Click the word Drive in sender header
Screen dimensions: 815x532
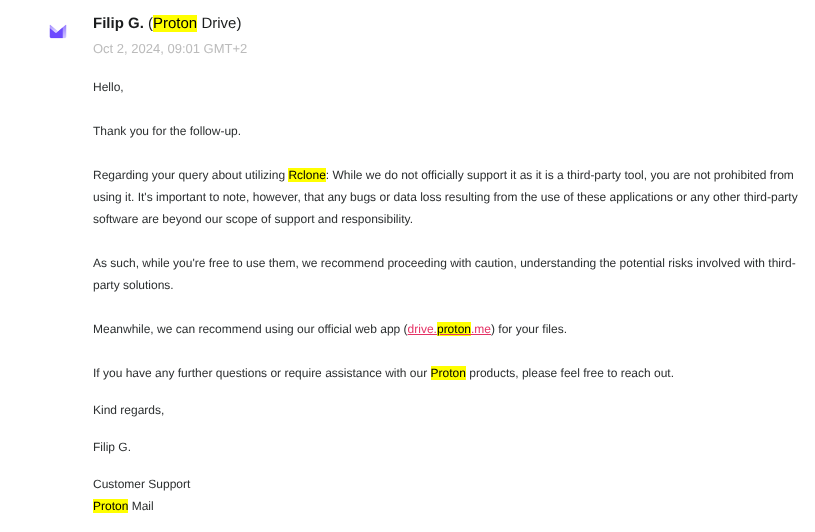(x=220, y=23)
